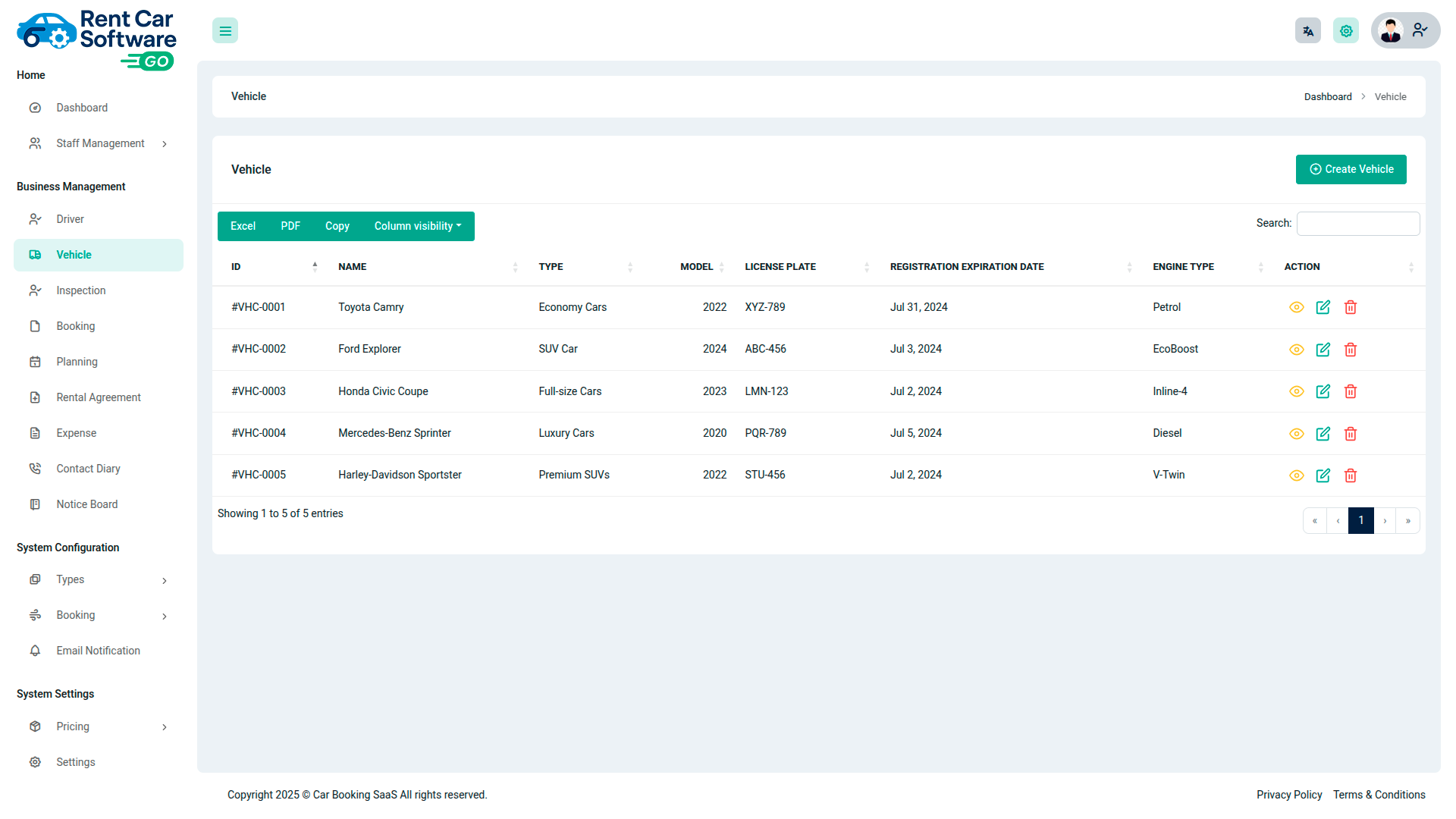Image resolution: width=1456 pixels, height=819 pixels.
Task: Copy table data to clipboard
Action: tap(337, 226)
